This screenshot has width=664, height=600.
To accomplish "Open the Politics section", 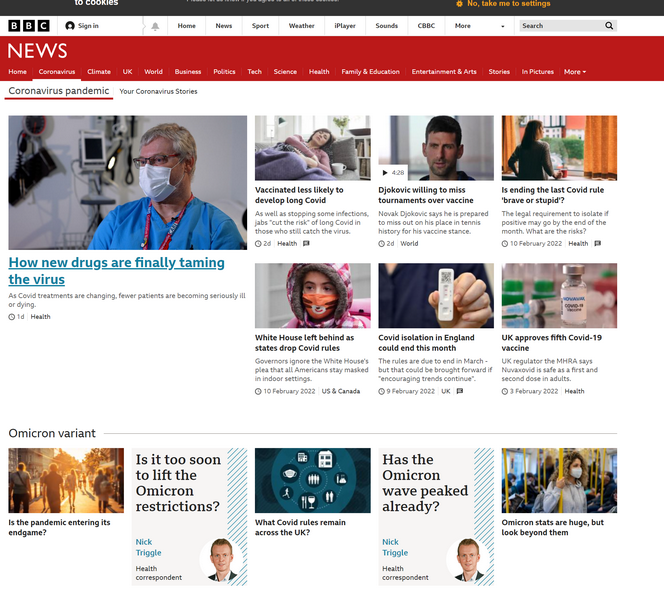I will click(x=224, y=72).
